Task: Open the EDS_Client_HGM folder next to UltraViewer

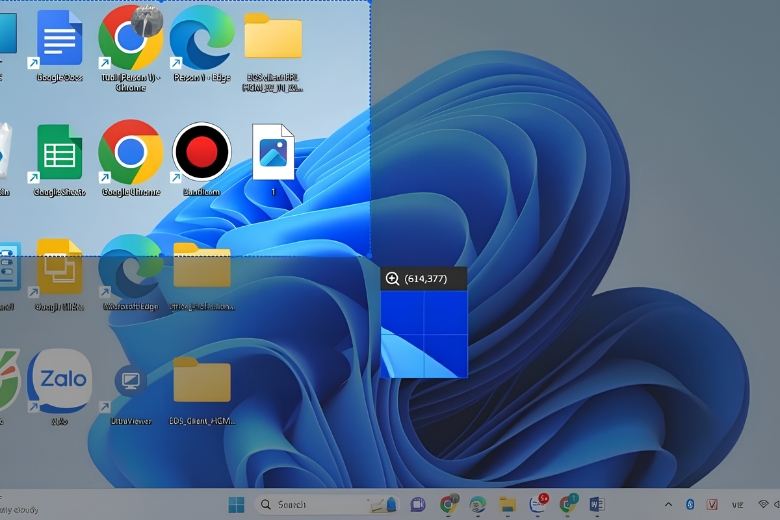Action: pos(202,391)
